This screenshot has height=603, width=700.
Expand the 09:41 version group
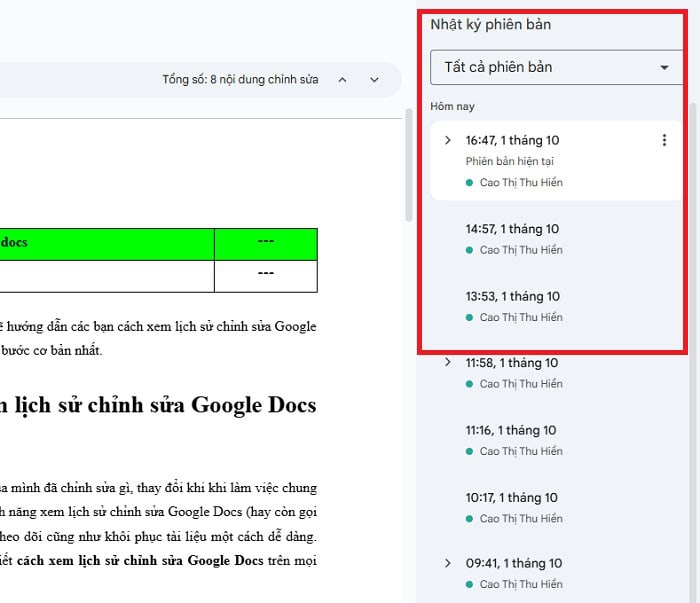[448, 563]
